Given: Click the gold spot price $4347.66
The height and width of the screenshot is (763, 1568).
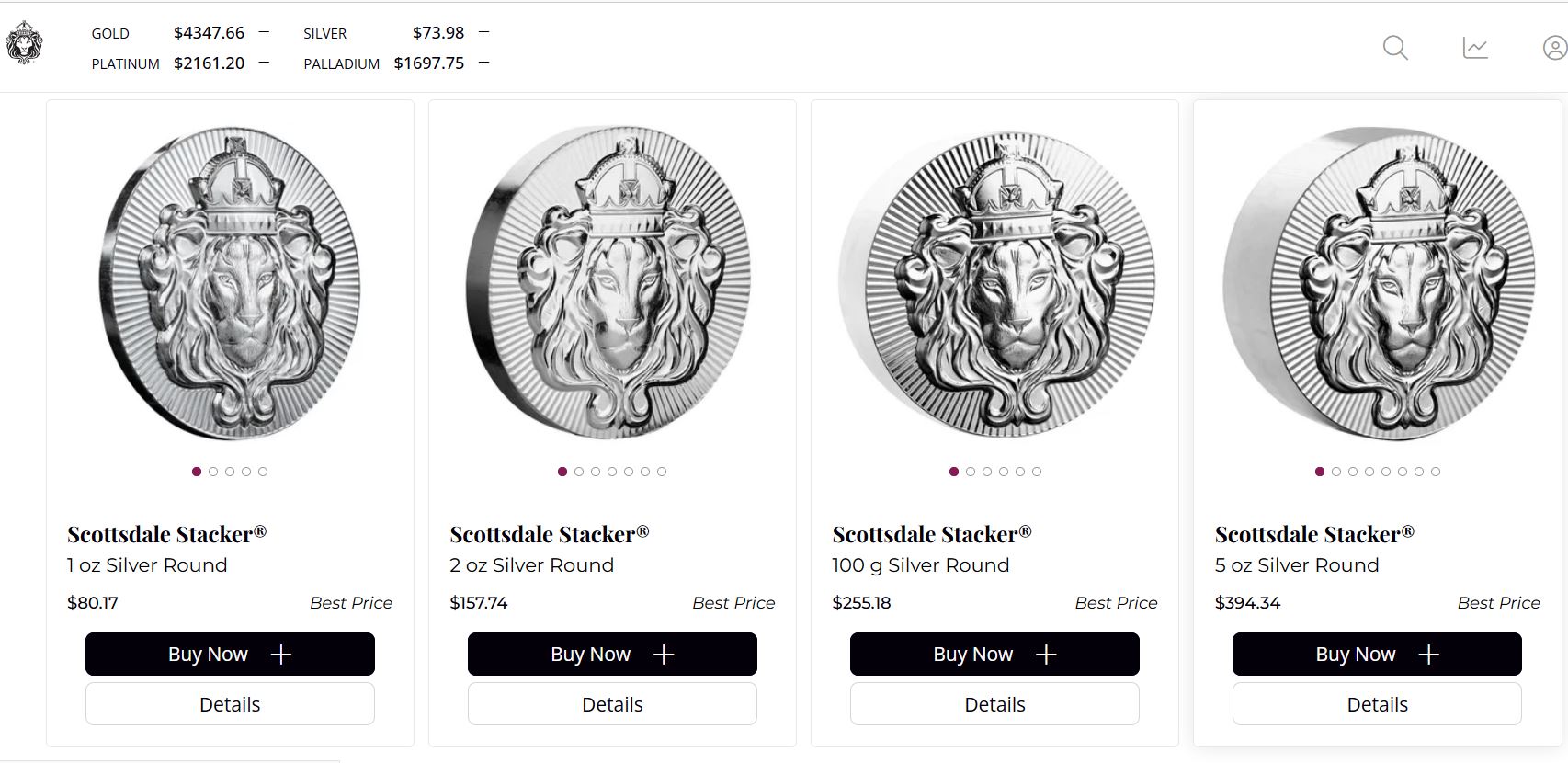Looking at the screenshot, I should [209, 33].
